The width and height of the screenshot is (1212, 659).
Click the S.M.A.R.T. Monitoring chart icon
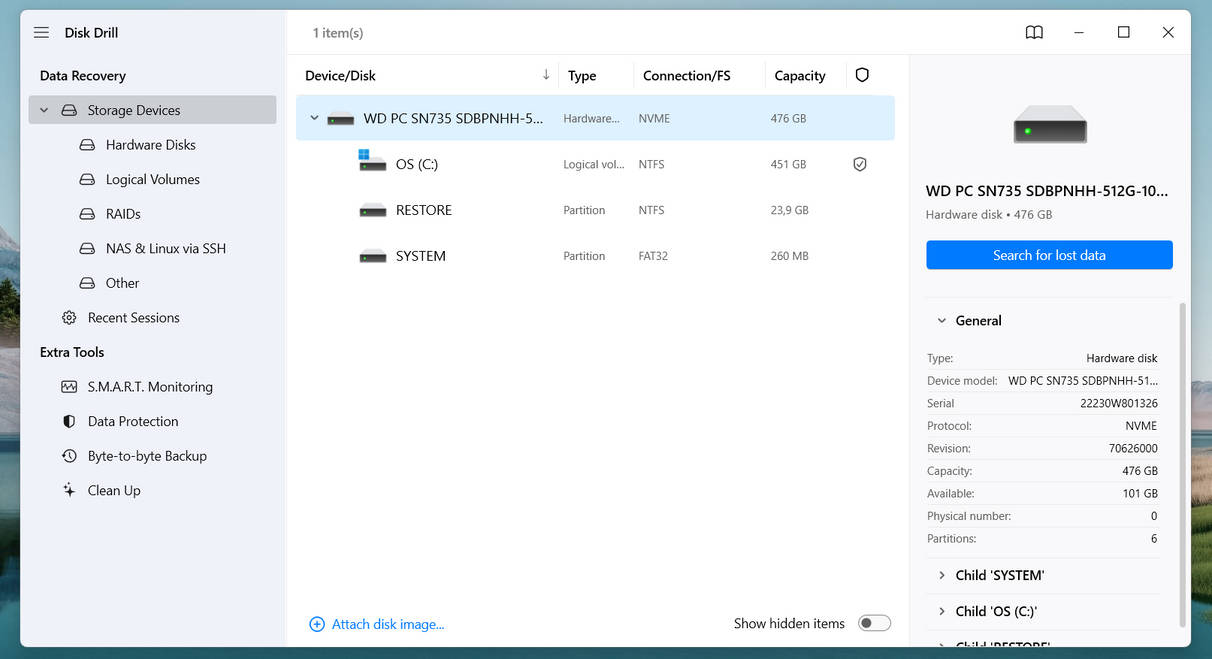click(x=69, y=387)
